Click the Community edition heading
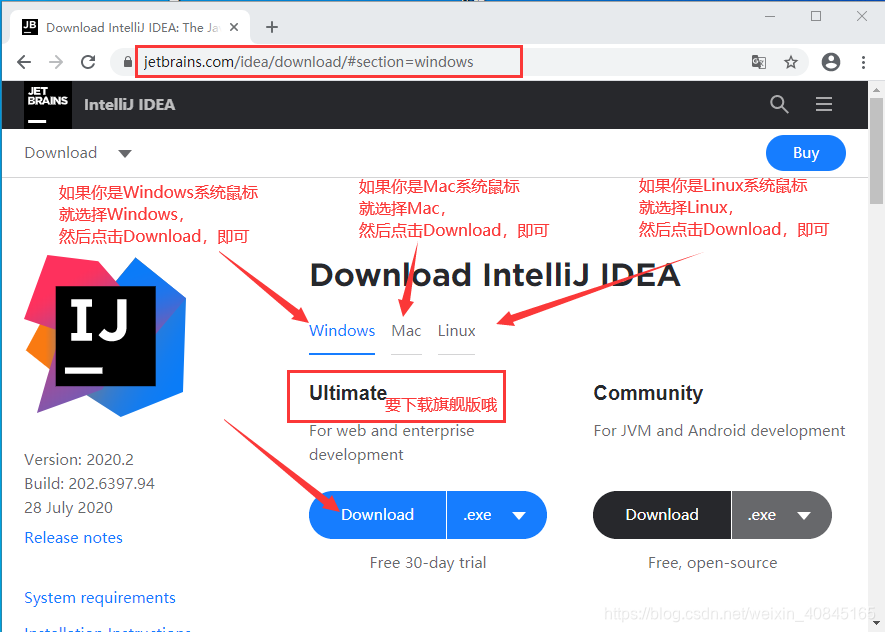This screenshot has width=885, height=632. click(x=648, y=393)
